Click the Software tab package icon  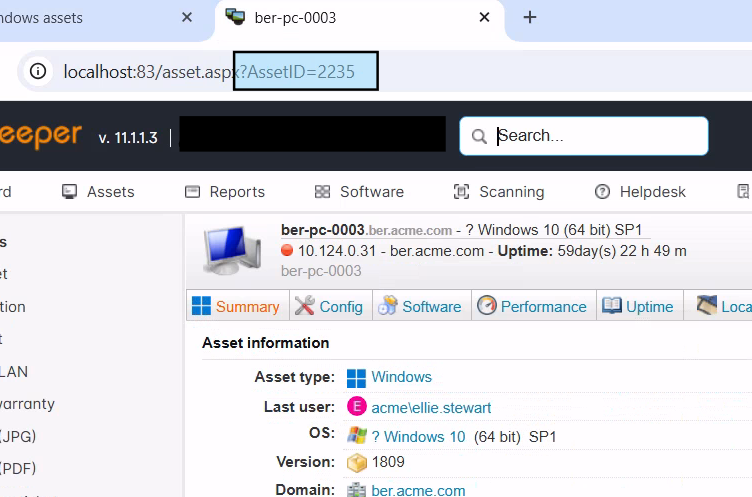pos(388,305)
